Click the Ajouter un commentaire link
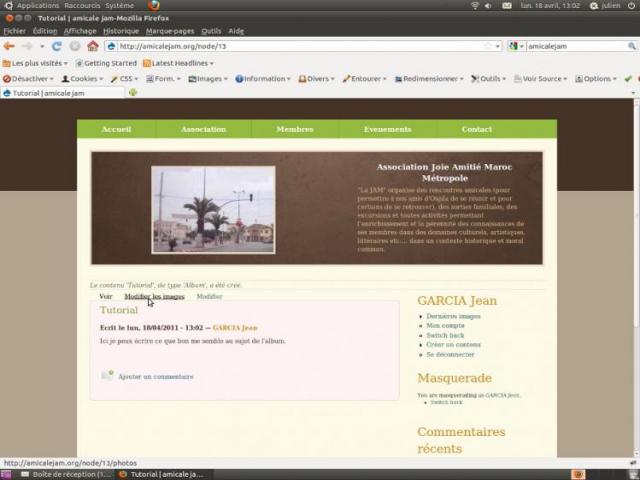The height and width of the screenshot is (480, 640). pos(155,377)
